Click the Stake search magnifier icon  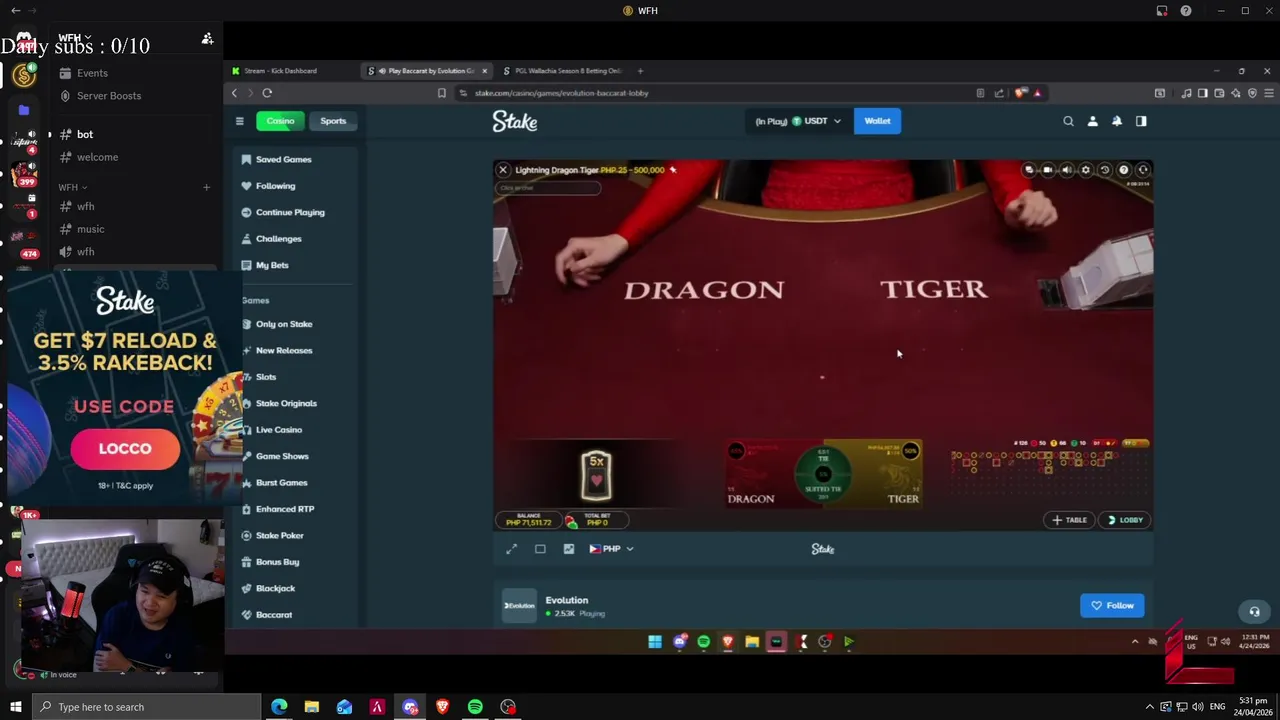point(1068,121)
